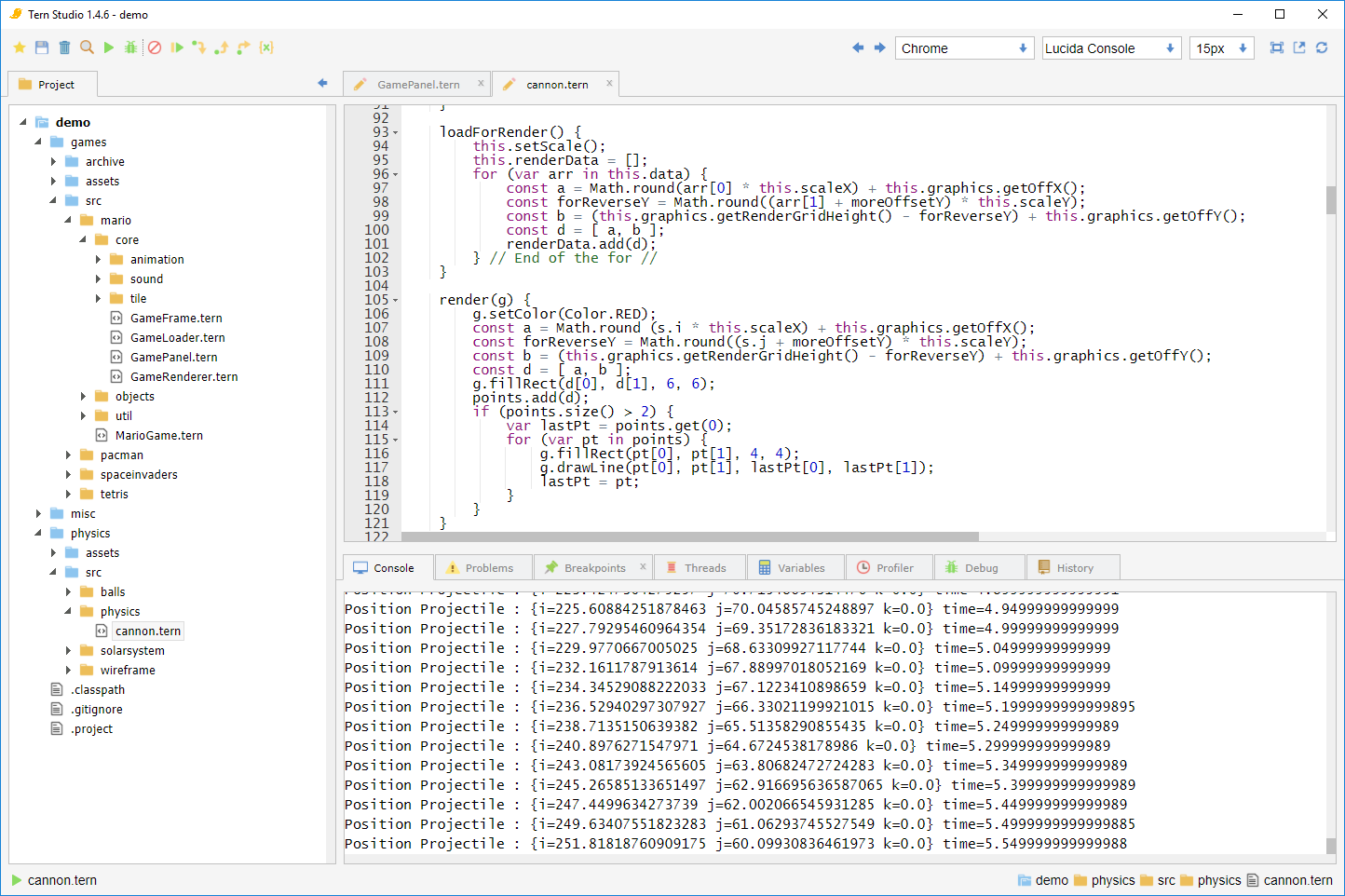Select the Console tab
1345x896 pixels.
388,568
